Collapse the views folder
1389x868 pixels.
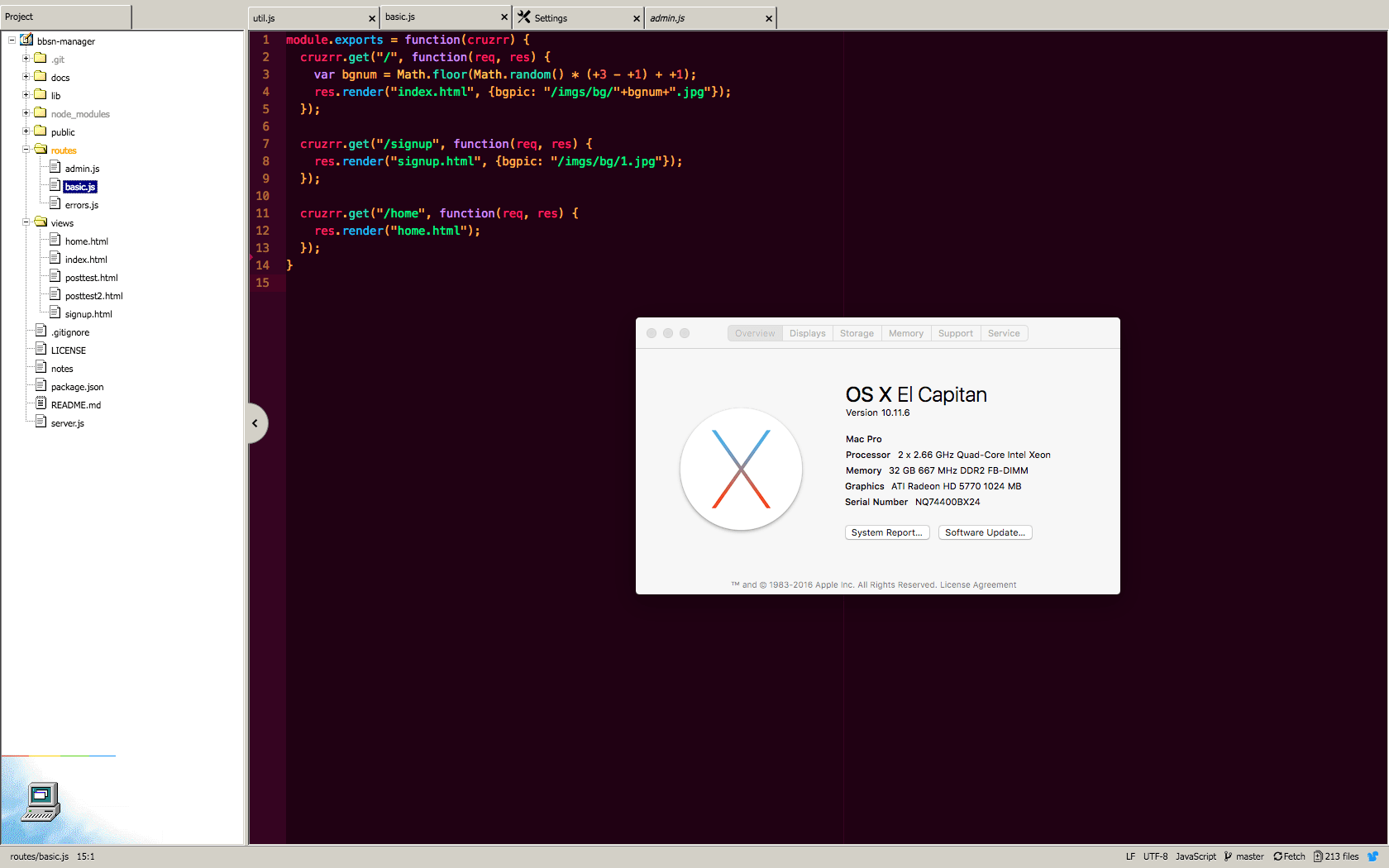tap(25, 222)
